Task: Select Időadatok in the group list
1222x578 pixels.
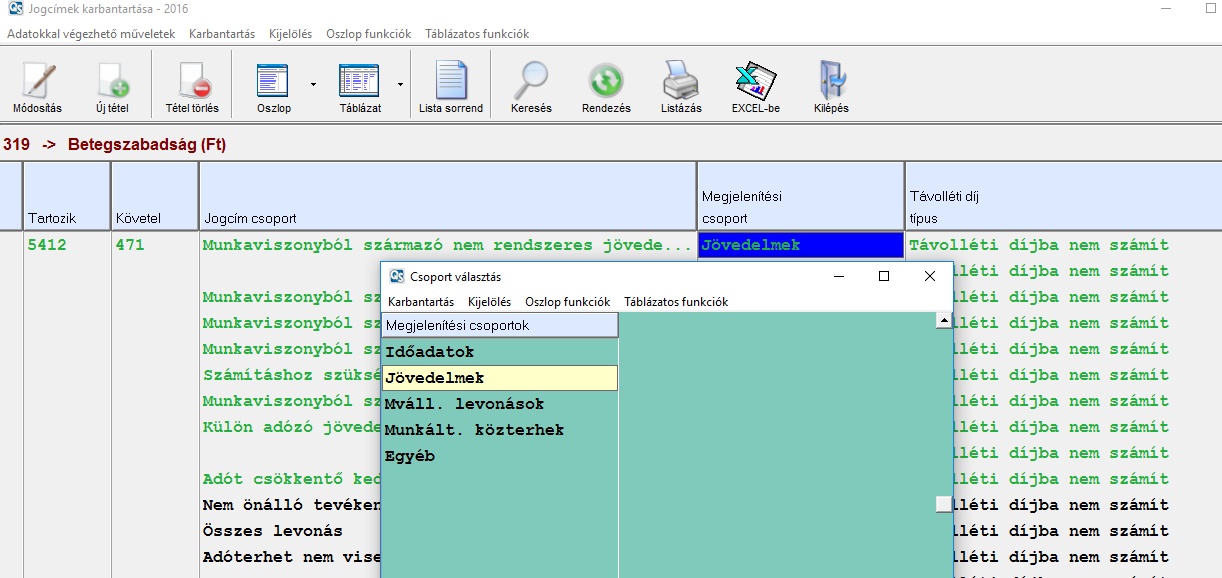Action: pyautogui.click(x=430, y=352)
